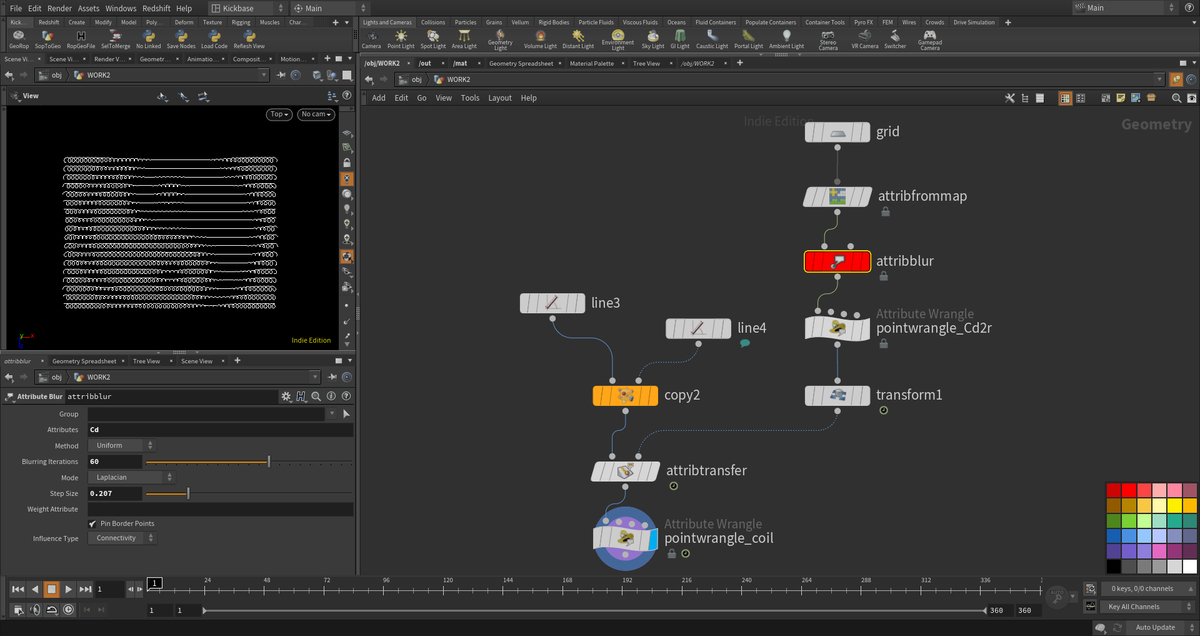Click the RopGeoFile shelf tool

coord(81,39)
